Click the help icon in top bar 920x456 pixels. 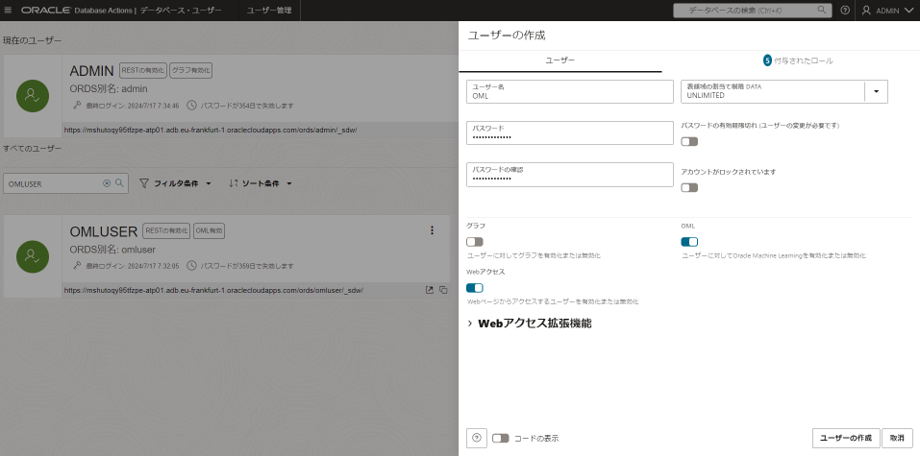845,10
